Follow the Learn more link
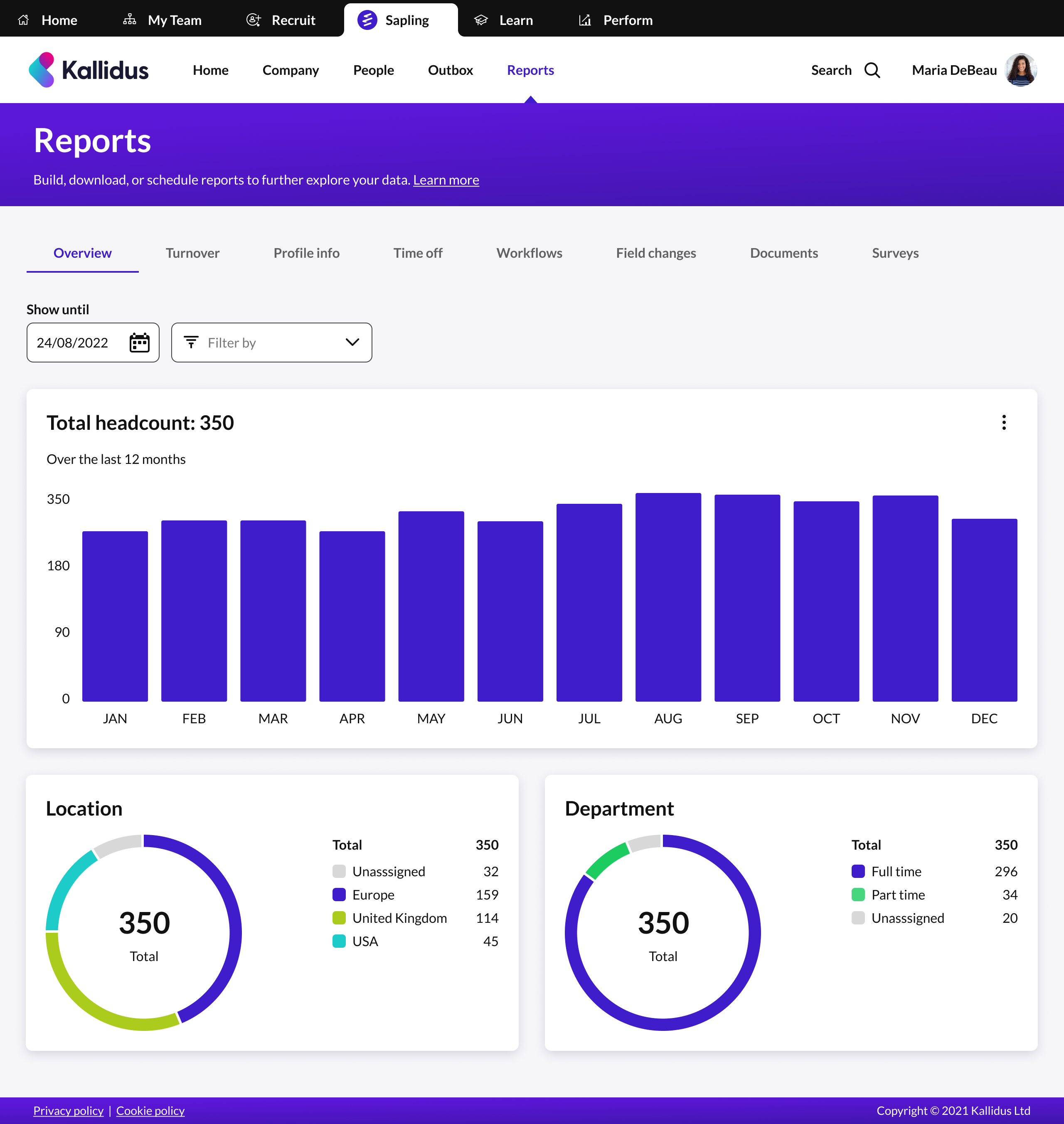This screenshot has height=1124, width=1064. pos(446,180)
